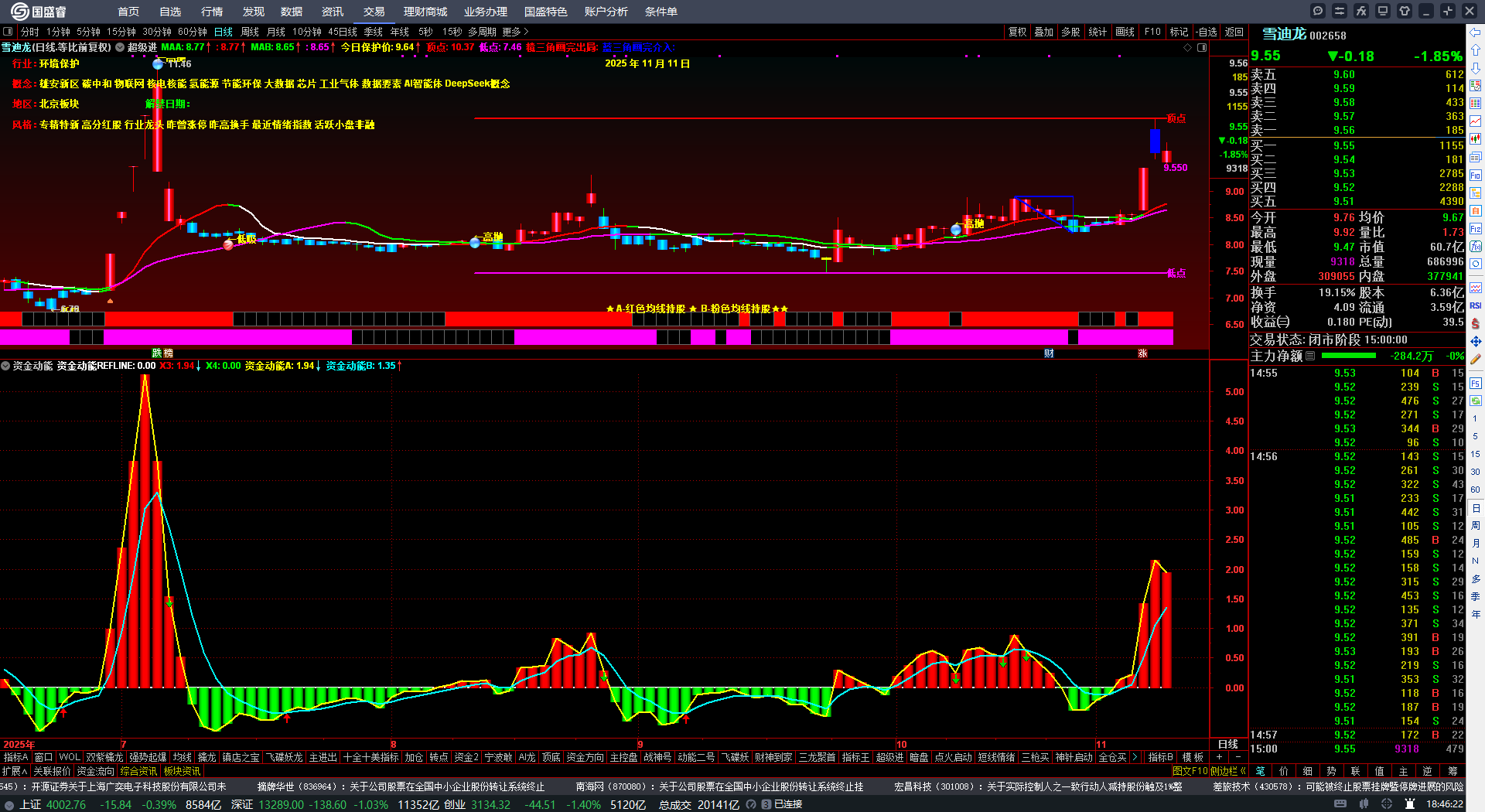This screenshot has height=812, width=1485.
Task: Open the 理财商城 menu
Action: coord(425,12)
